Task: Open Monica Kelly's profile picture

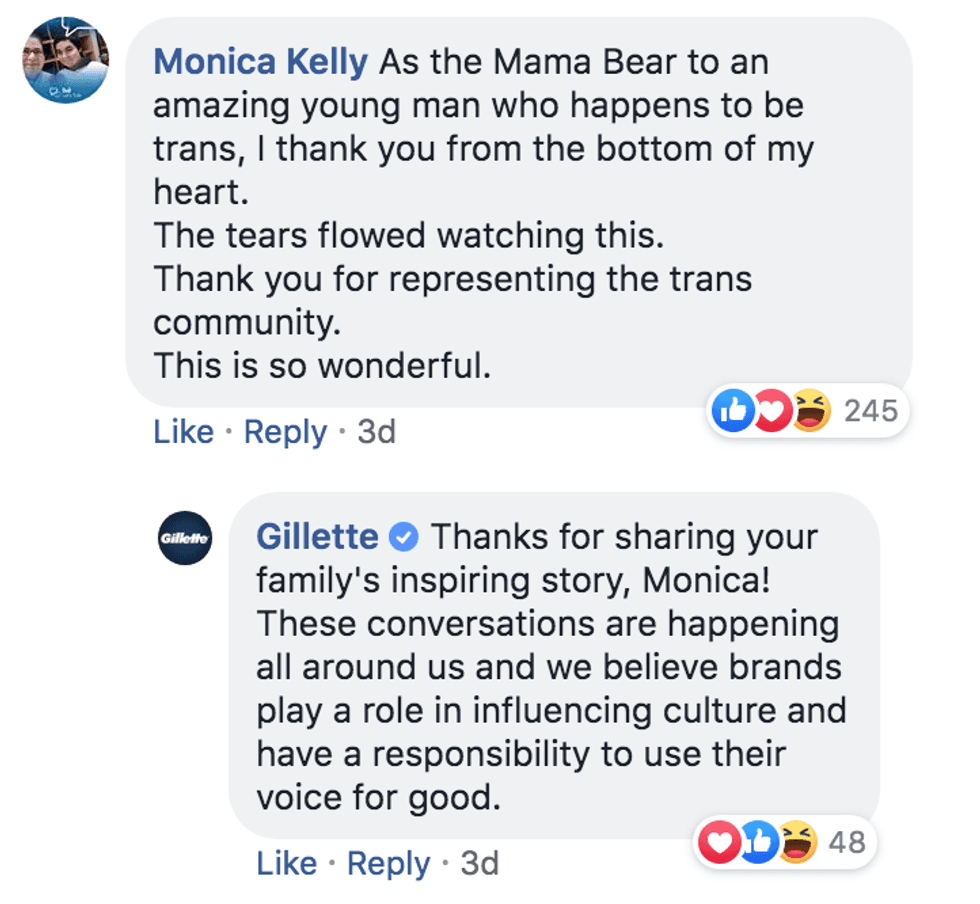Action: pos(65,60)
